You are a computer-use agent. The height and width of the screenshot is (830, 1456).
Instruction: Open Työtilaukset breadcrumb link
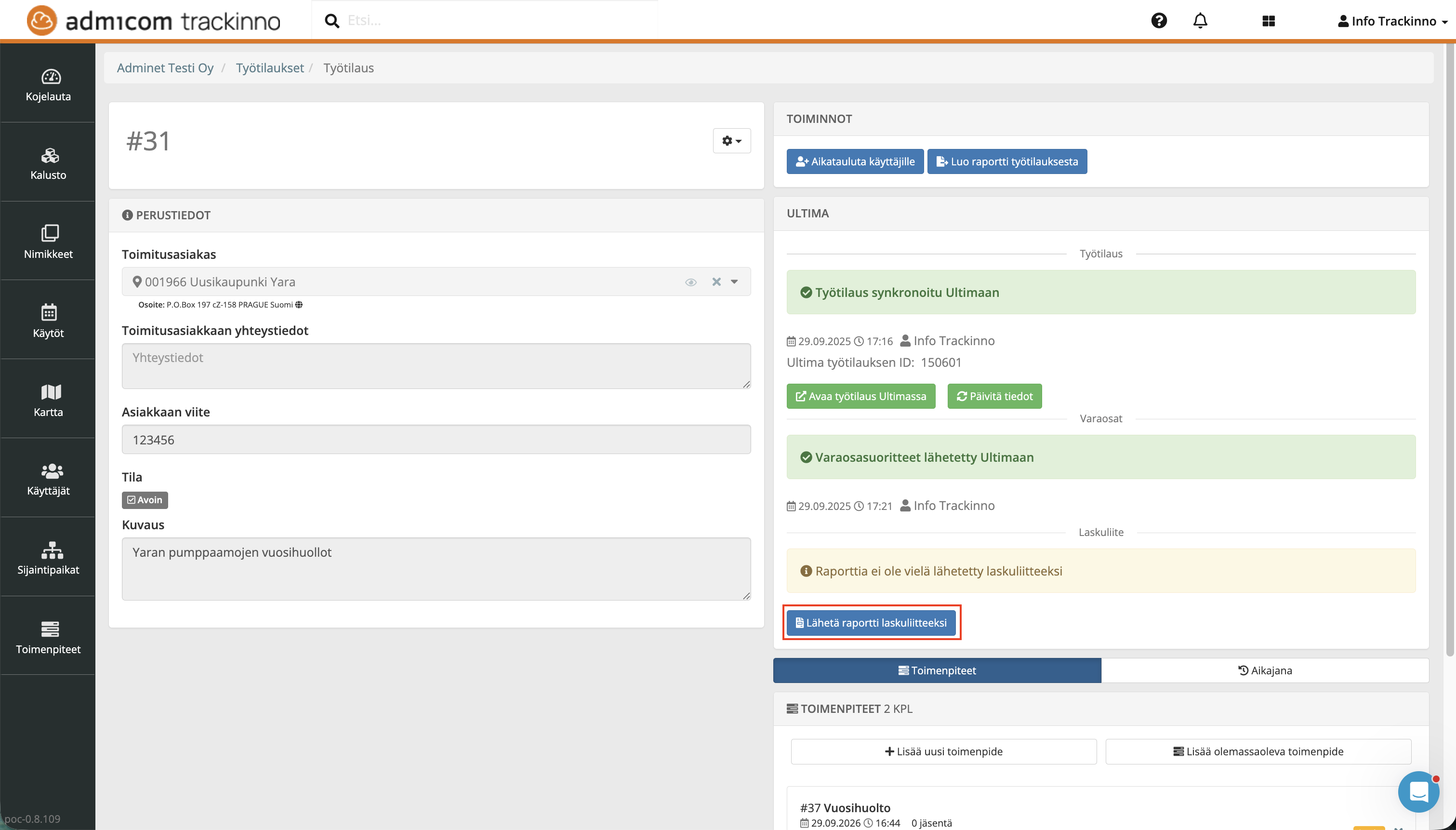point(269,68)
